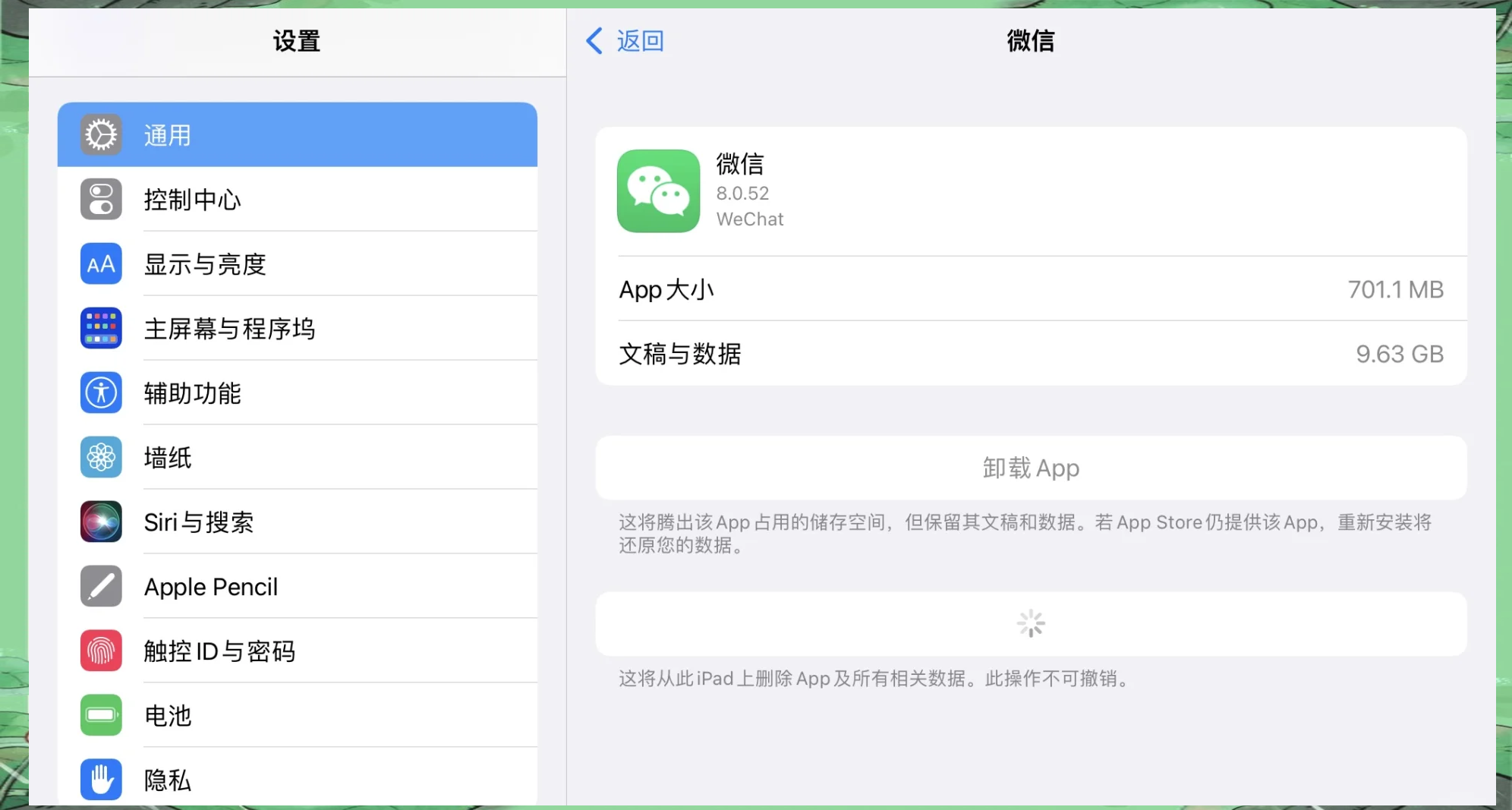The height and width of the screenshot is (810, 1512).
Task: Click the 主屏幕与程序坞 grid icon
Action: (101, 328)
